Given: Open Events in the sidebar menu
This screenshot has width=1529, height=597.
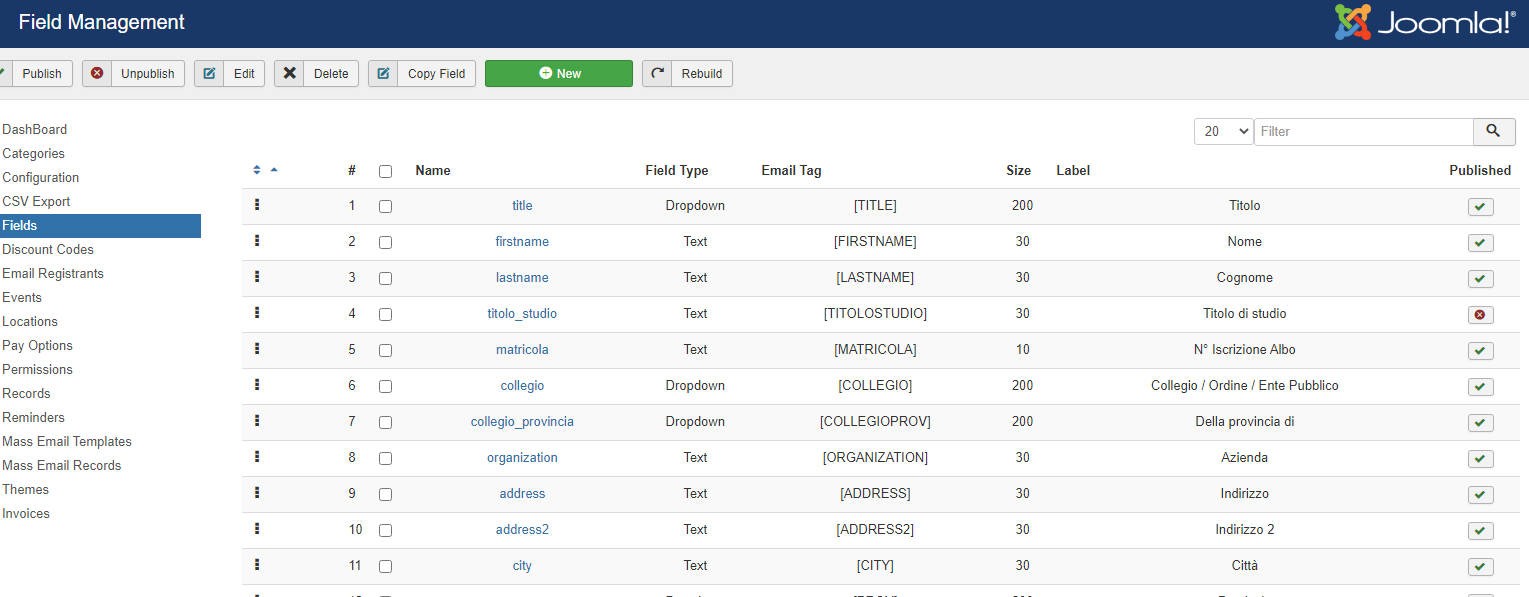Looking at the screenshot, I should [22, 297].
